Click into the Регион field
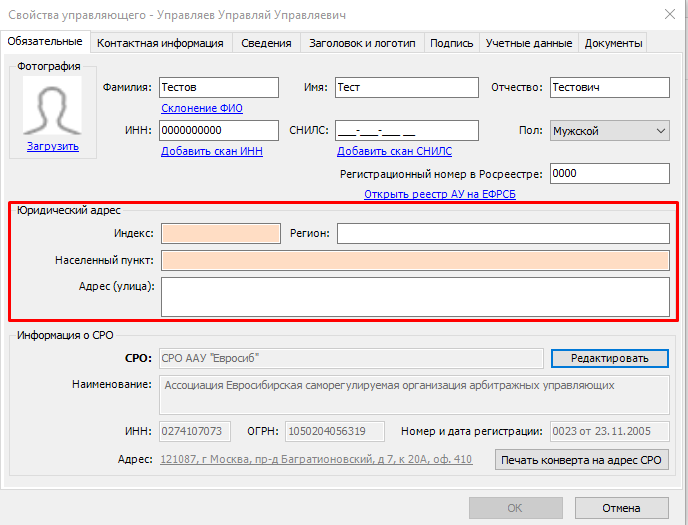688x525 pixels. tap(503, 233)
